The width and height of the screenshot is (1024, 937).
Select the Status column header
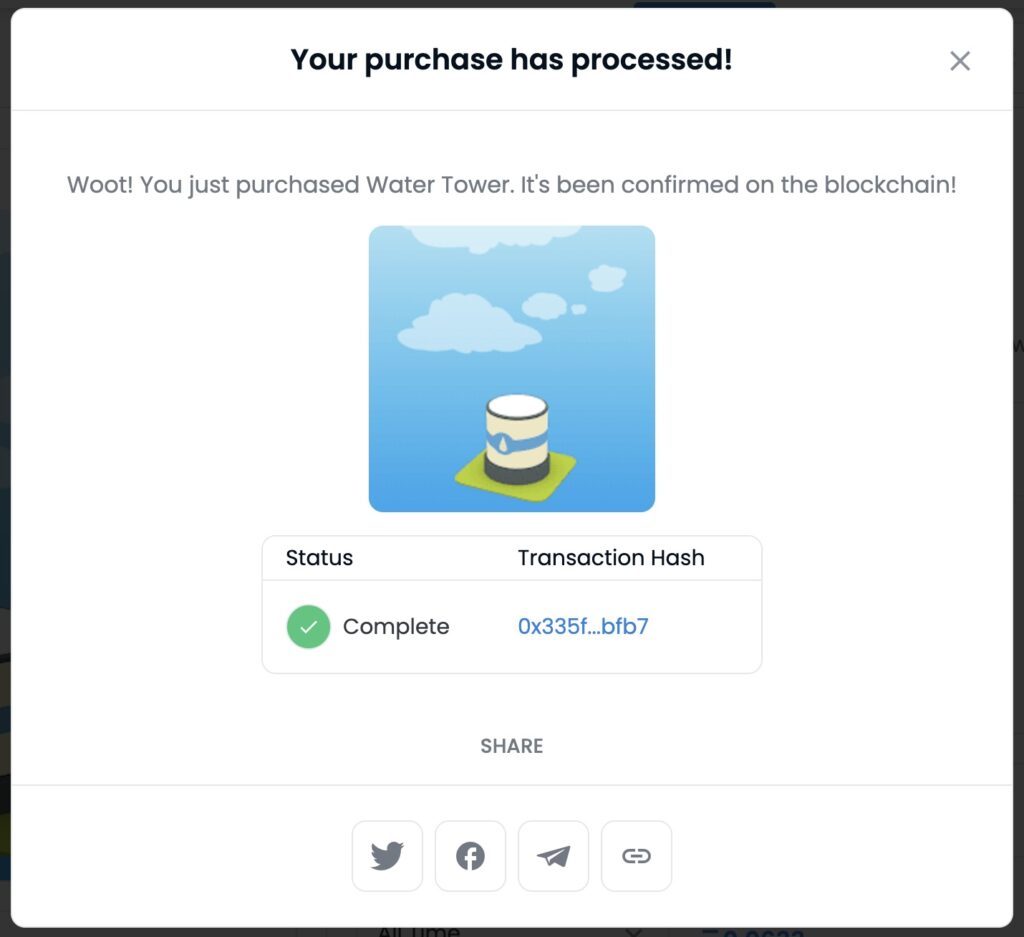click(x=319, y=558)
